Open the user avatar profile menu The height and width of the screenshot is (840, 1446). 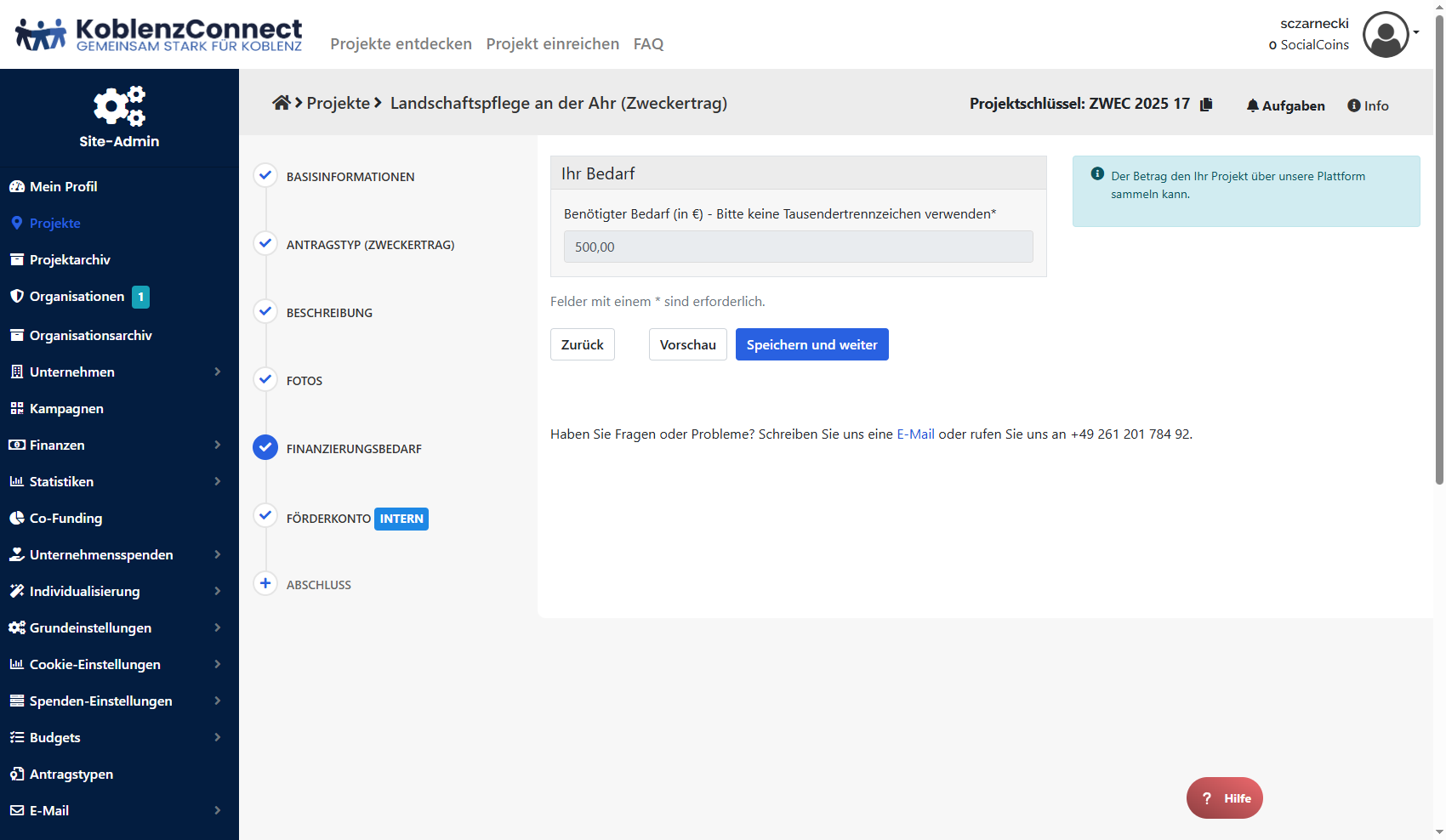coord(1386,35)
